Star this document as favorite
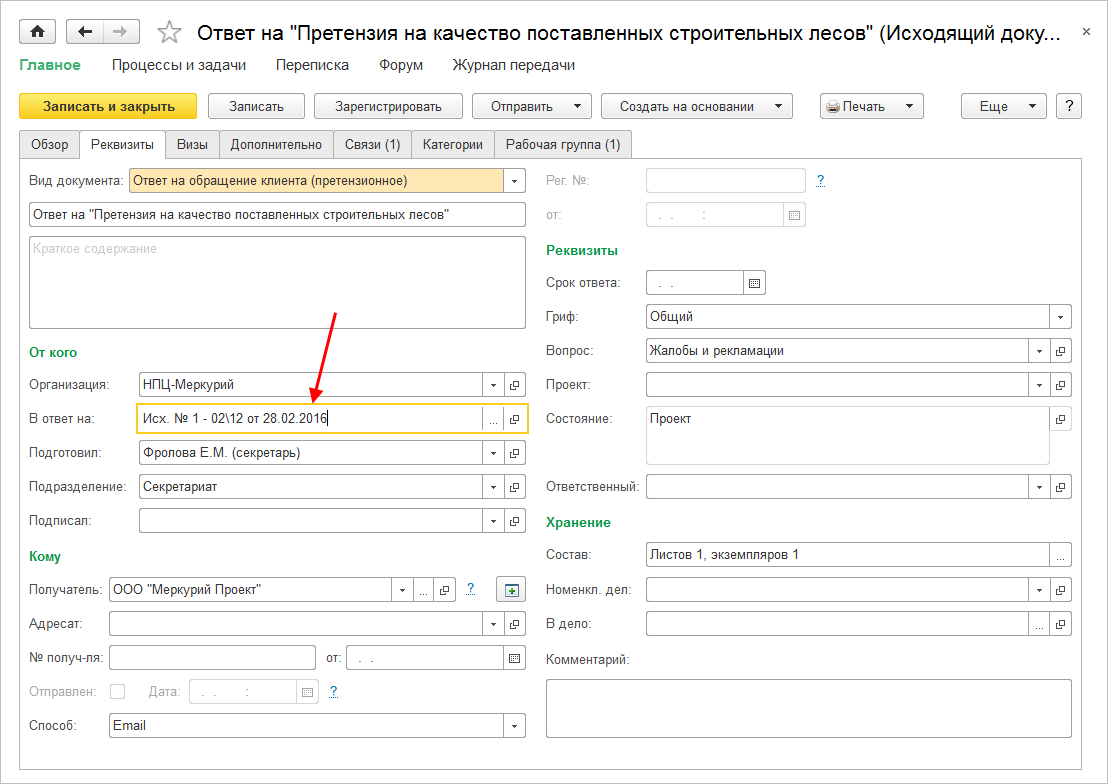The height and width of the screenshot is (784, 1108). (x=170, y=33)
